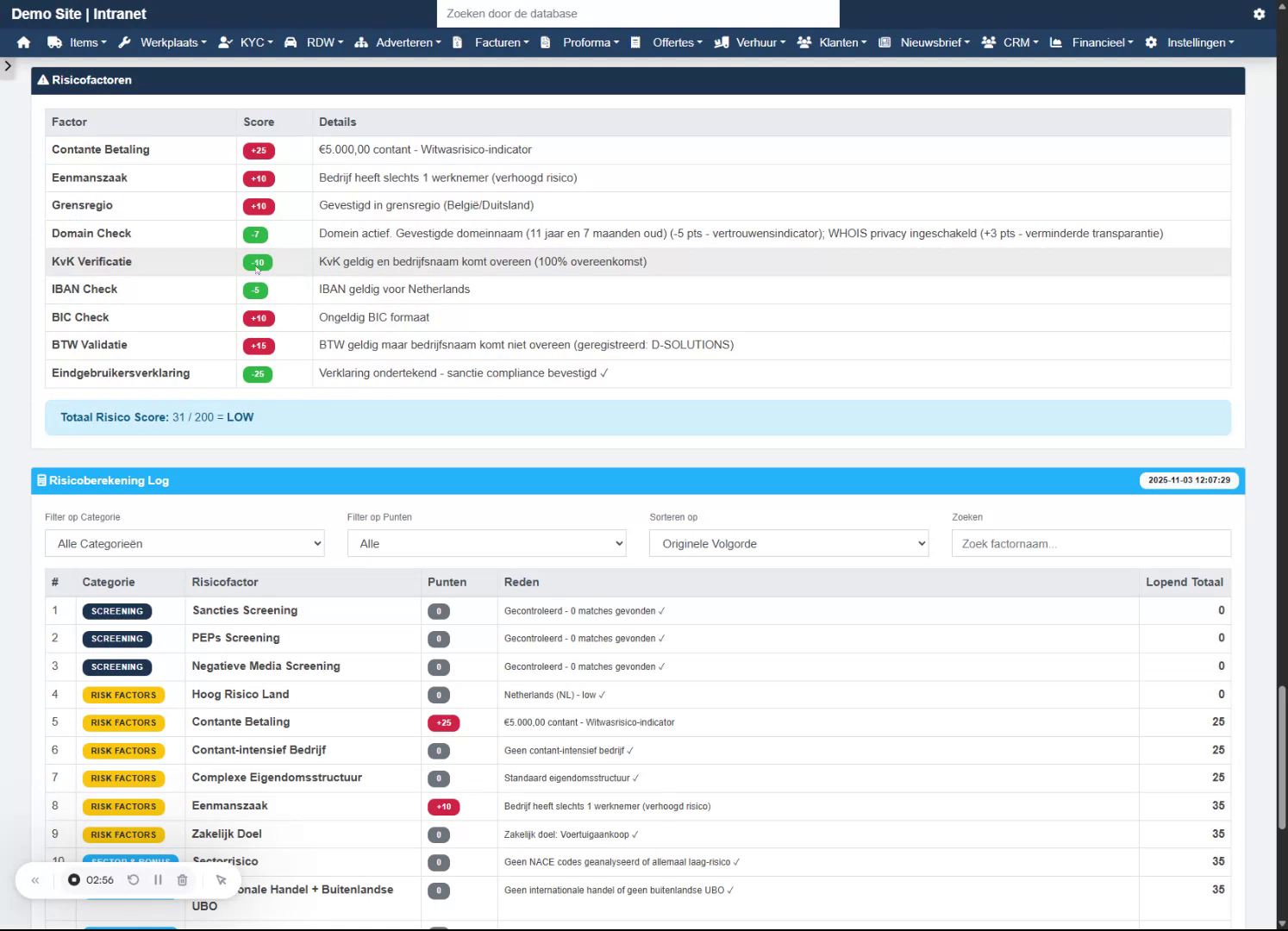Open the RDW menu
The height and width of the screenshot is (931, 1288).
325,42
